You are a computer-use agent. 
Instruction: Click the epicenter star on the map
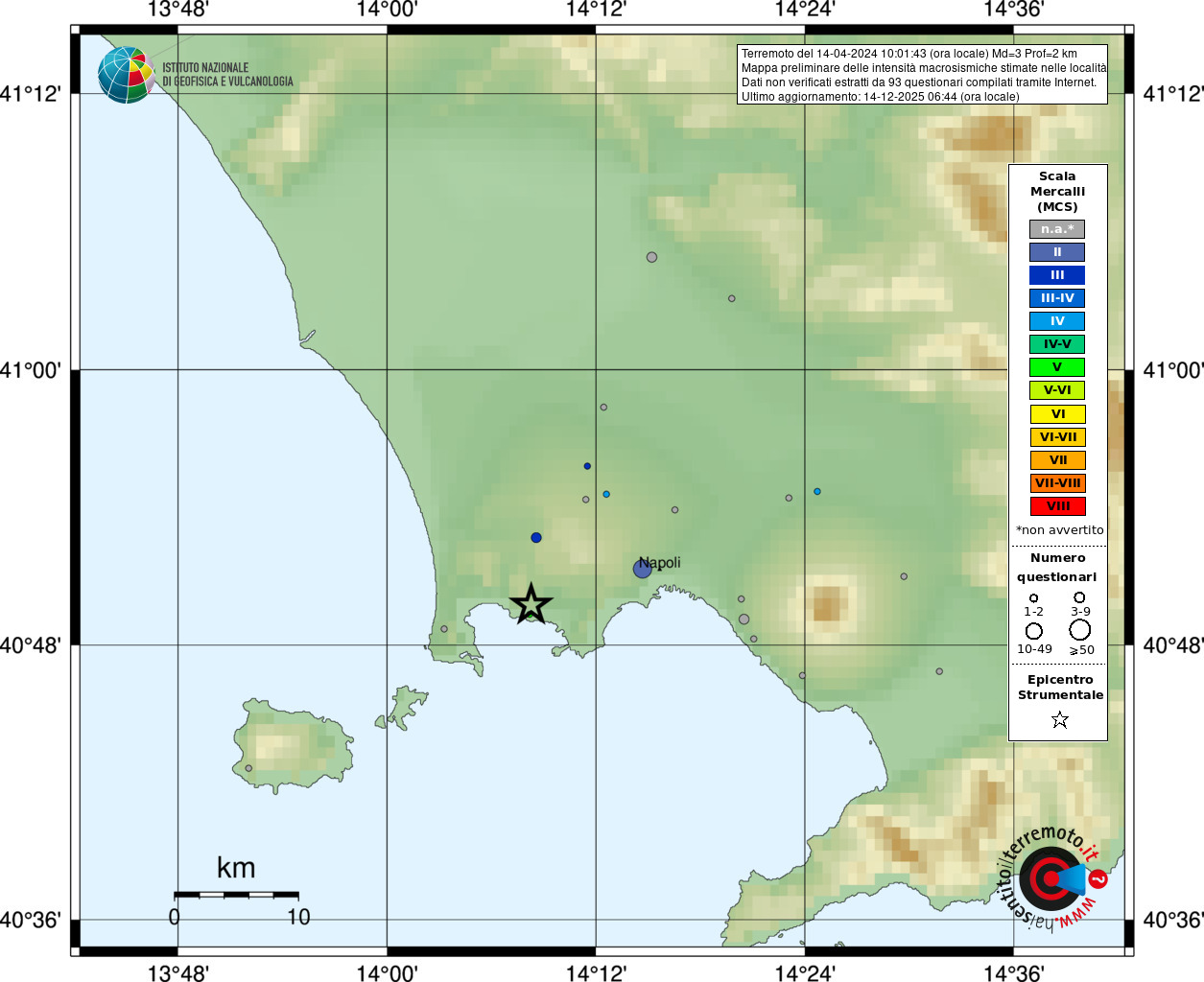coord(531,604)
